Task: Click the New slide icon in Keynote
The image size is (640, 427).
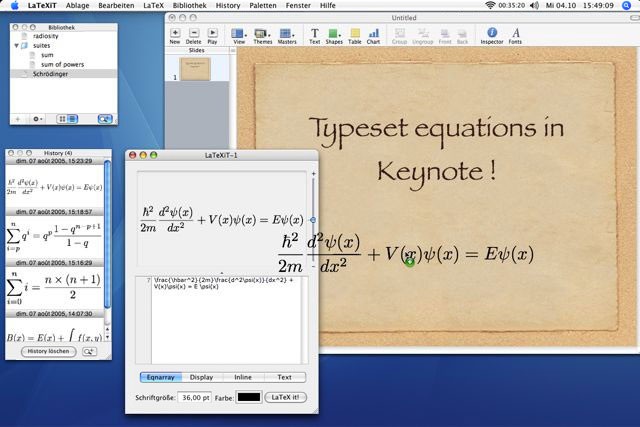Action: tap(175, 33)
